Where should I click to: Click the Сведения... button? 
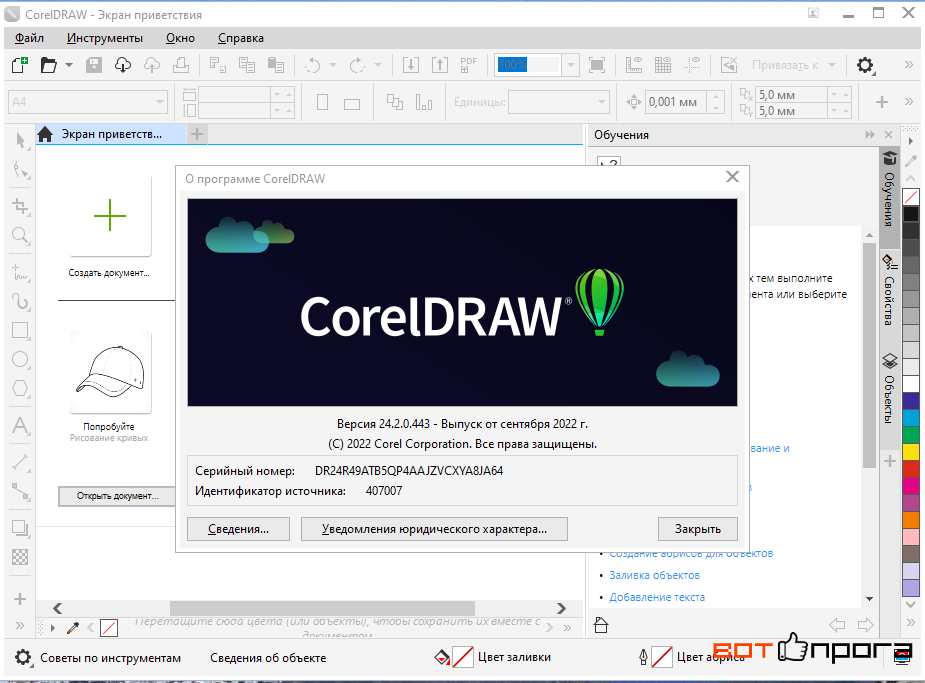pyautogui.click(x=238, y=529)
